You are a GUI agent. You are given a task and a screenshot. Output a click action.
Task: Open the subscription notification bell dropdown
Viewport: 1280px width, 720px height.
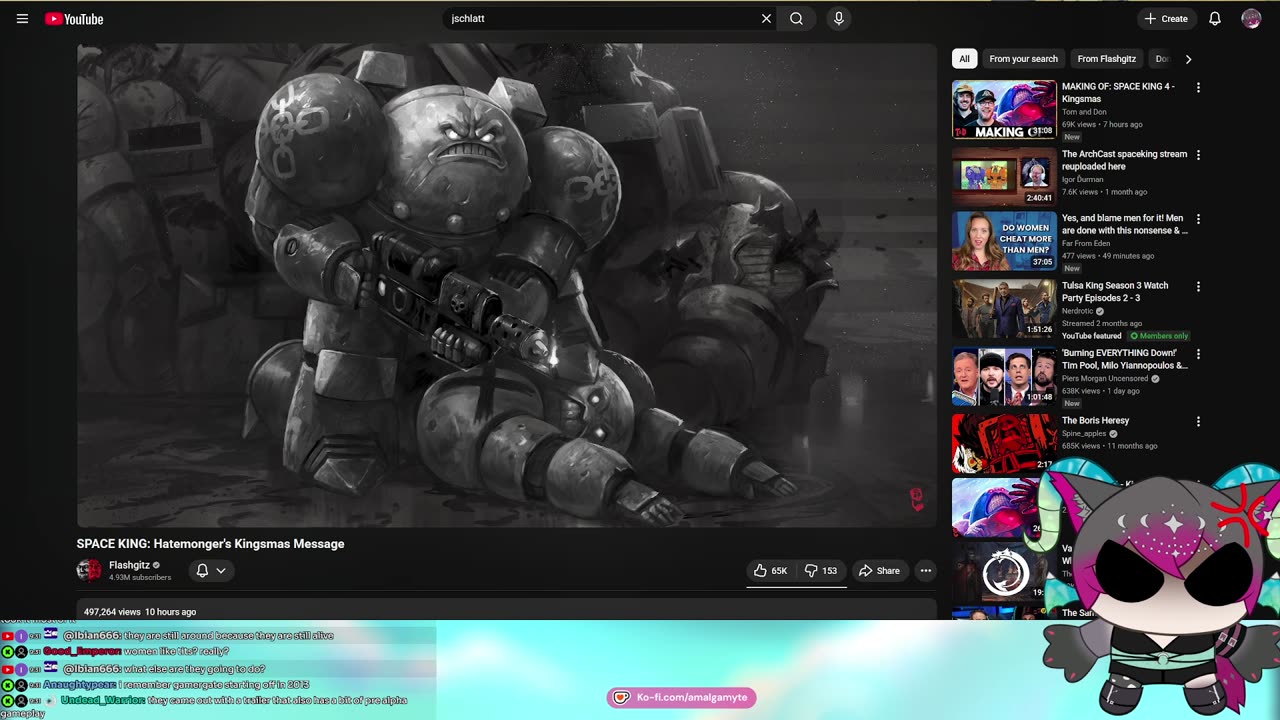click(211, 571)
